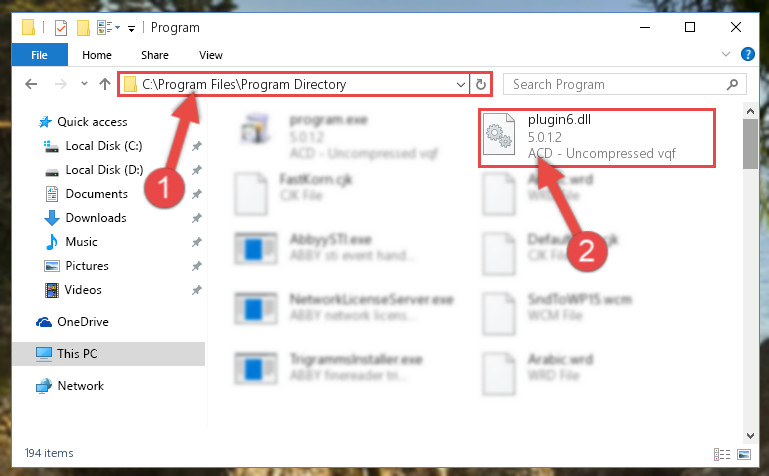The width and height of the screenshot is (769, 476).
Task: Switch to Large icons view icon
Action: (x=743, y=454)
